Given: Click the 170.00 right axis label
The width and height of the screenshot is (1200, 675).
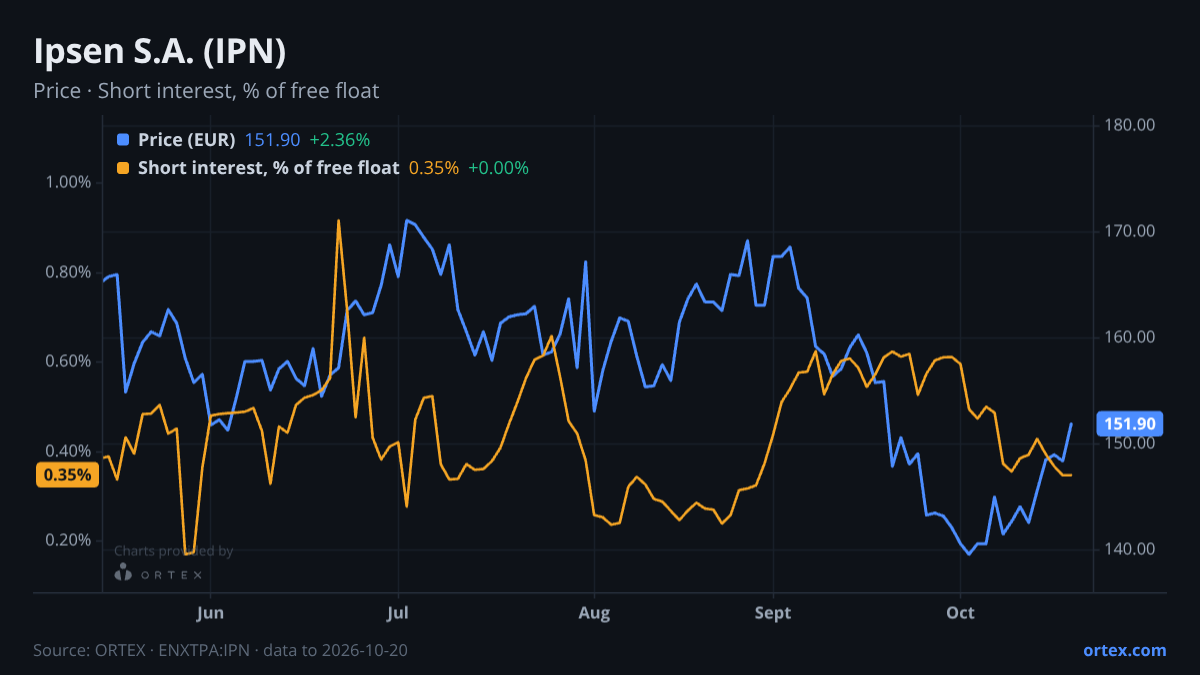Looking at the screenshot, I should click(1130, 231).
